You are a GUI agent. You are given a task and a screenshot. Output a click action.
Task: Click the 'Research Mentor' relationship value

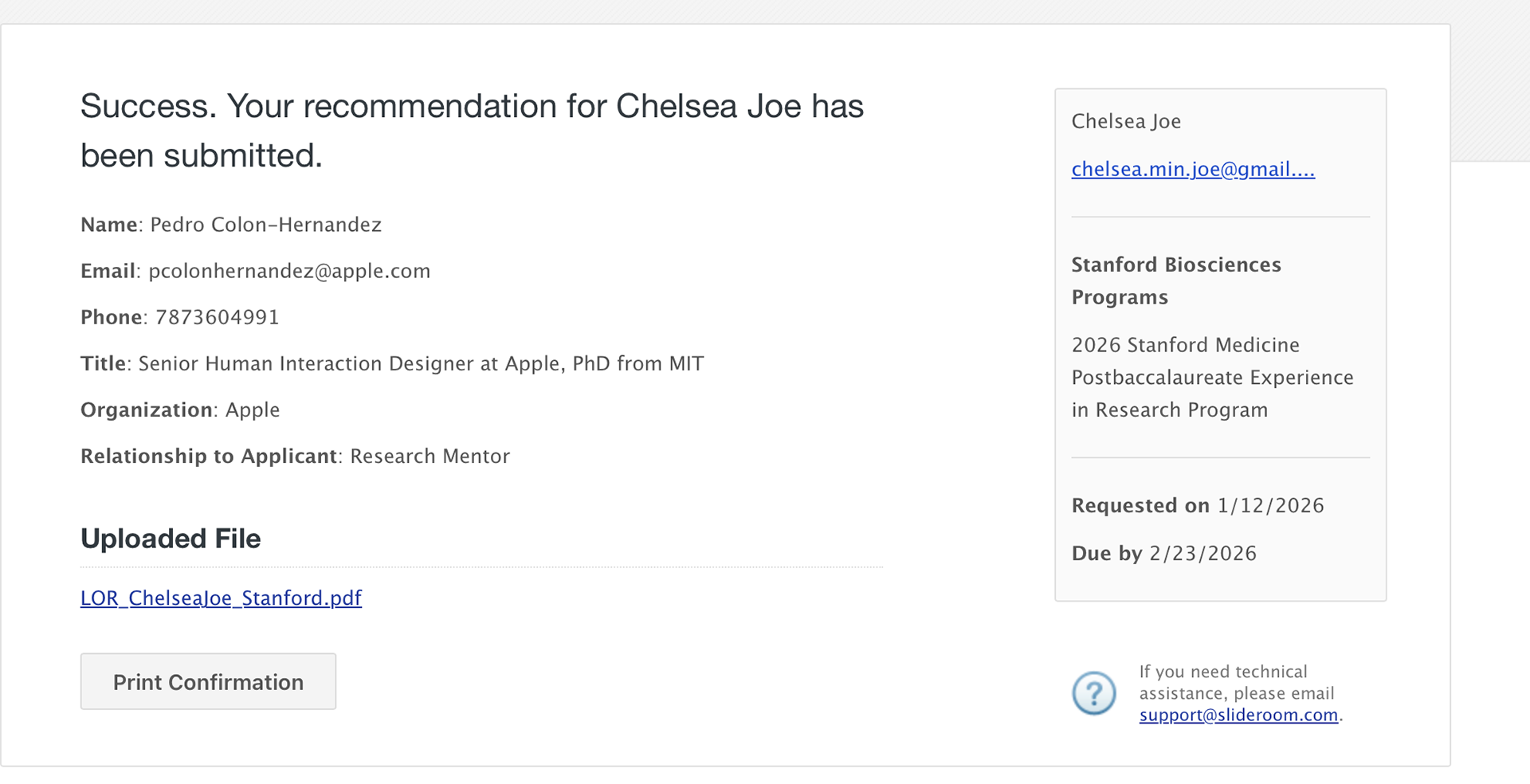430,456
